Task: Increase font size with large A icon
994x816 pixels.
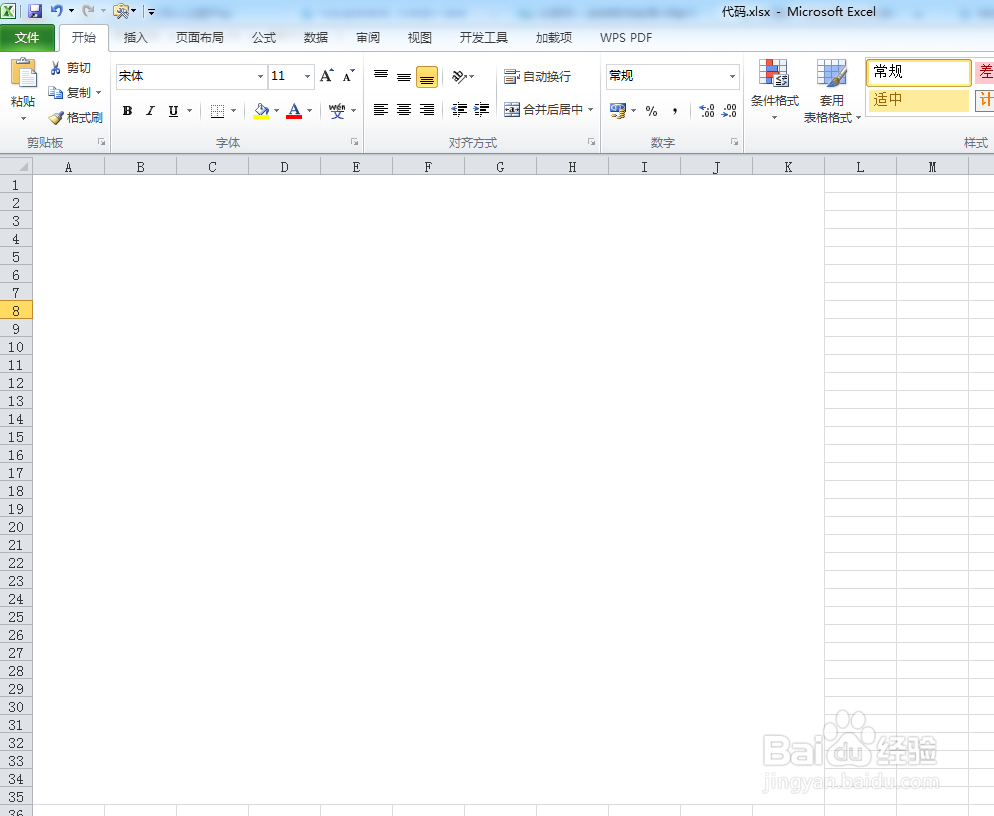Action: coord(326,76)
